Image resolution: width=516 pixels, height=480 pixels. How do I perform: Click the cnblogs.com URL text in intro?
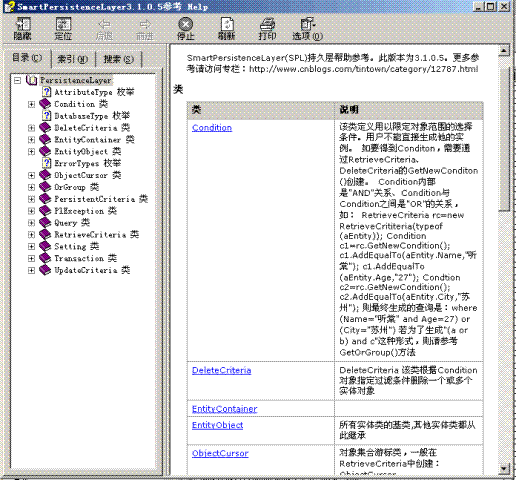click(364, 69)
